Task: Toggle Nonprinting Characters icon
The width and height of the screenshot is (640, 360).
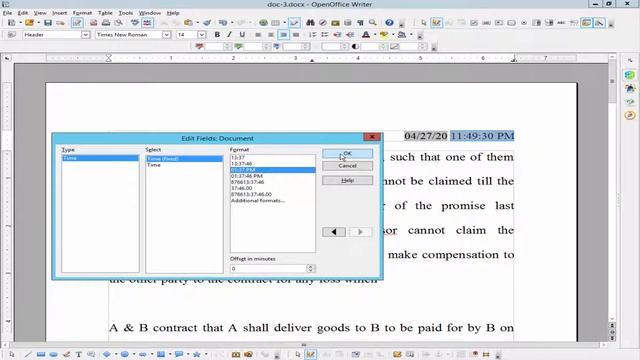Action: 360,23
